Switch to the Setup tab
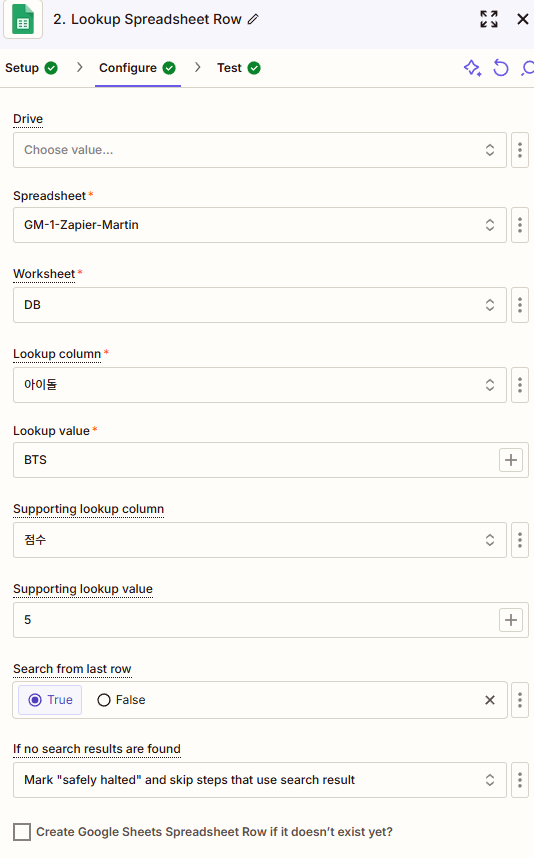534x858 pixels. click(31, 68)
